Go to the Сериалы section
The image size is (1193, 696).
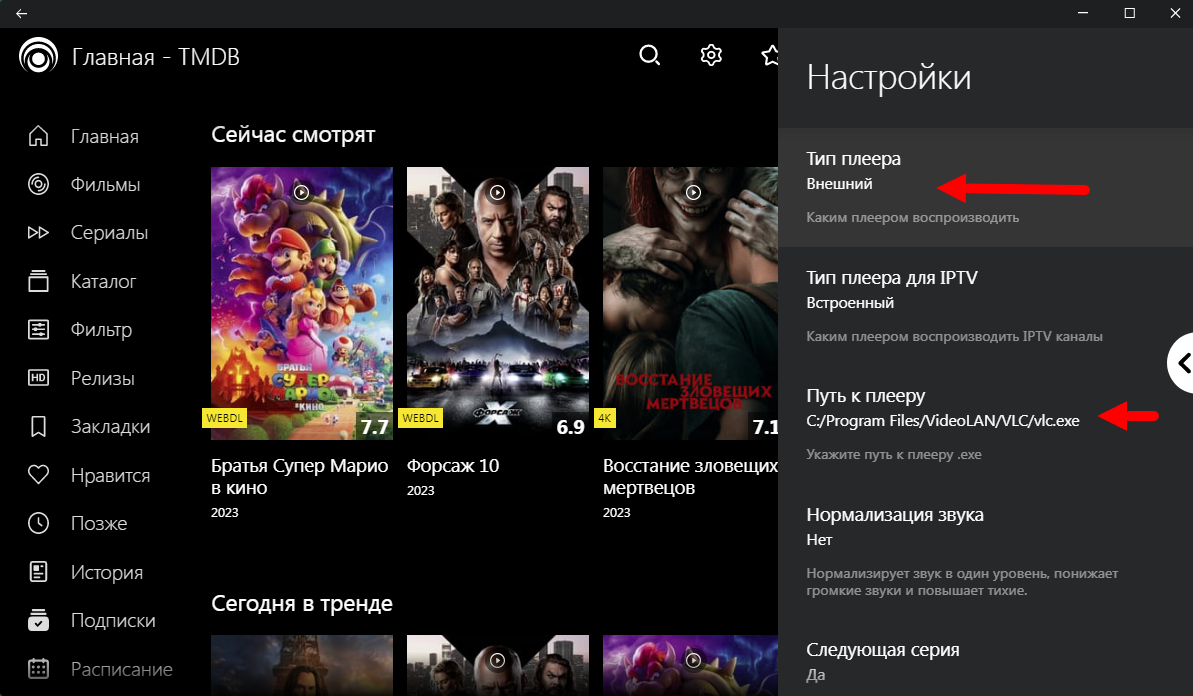tap(110, 233)
